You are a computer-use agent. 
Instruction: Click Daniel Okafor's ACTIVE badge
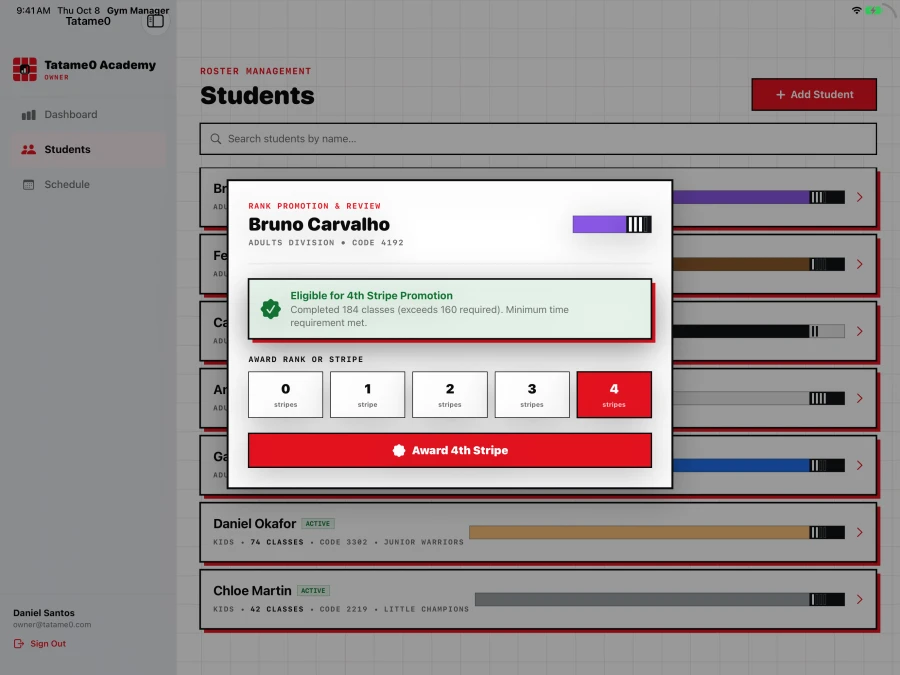318,523
